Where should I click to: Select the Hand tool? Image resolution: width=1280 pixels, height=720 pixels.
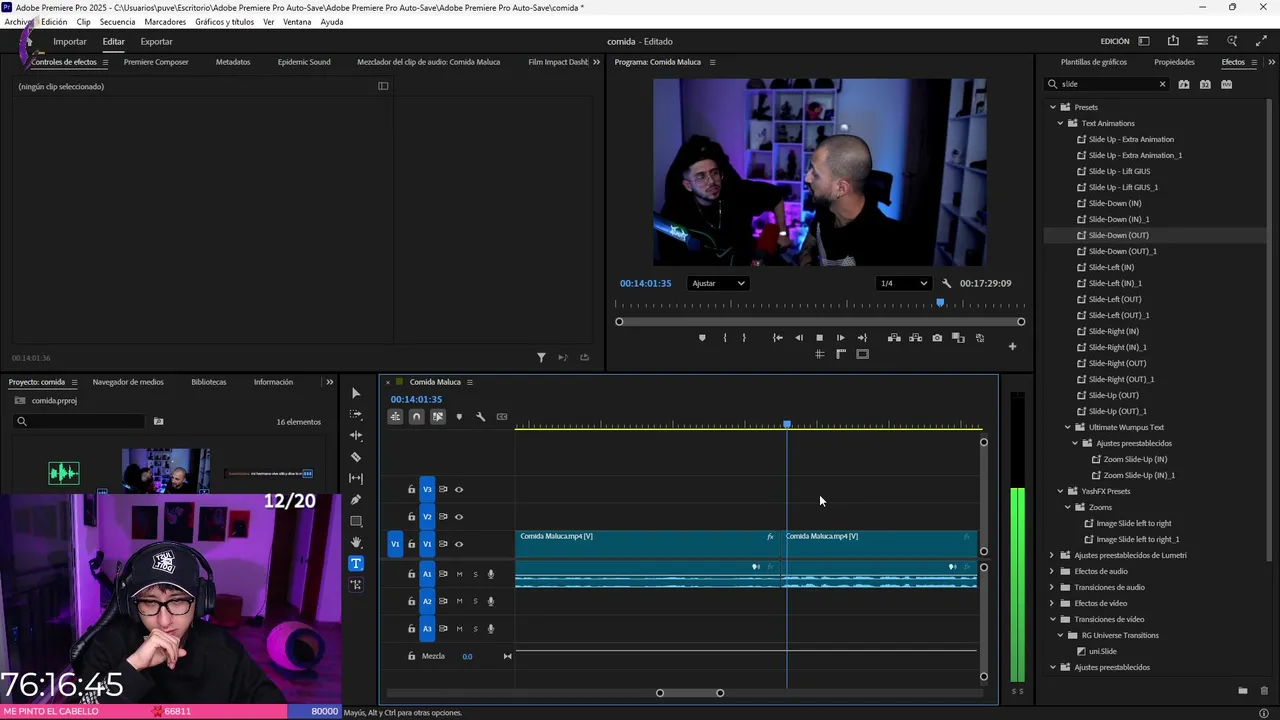(x=356, y=542)
